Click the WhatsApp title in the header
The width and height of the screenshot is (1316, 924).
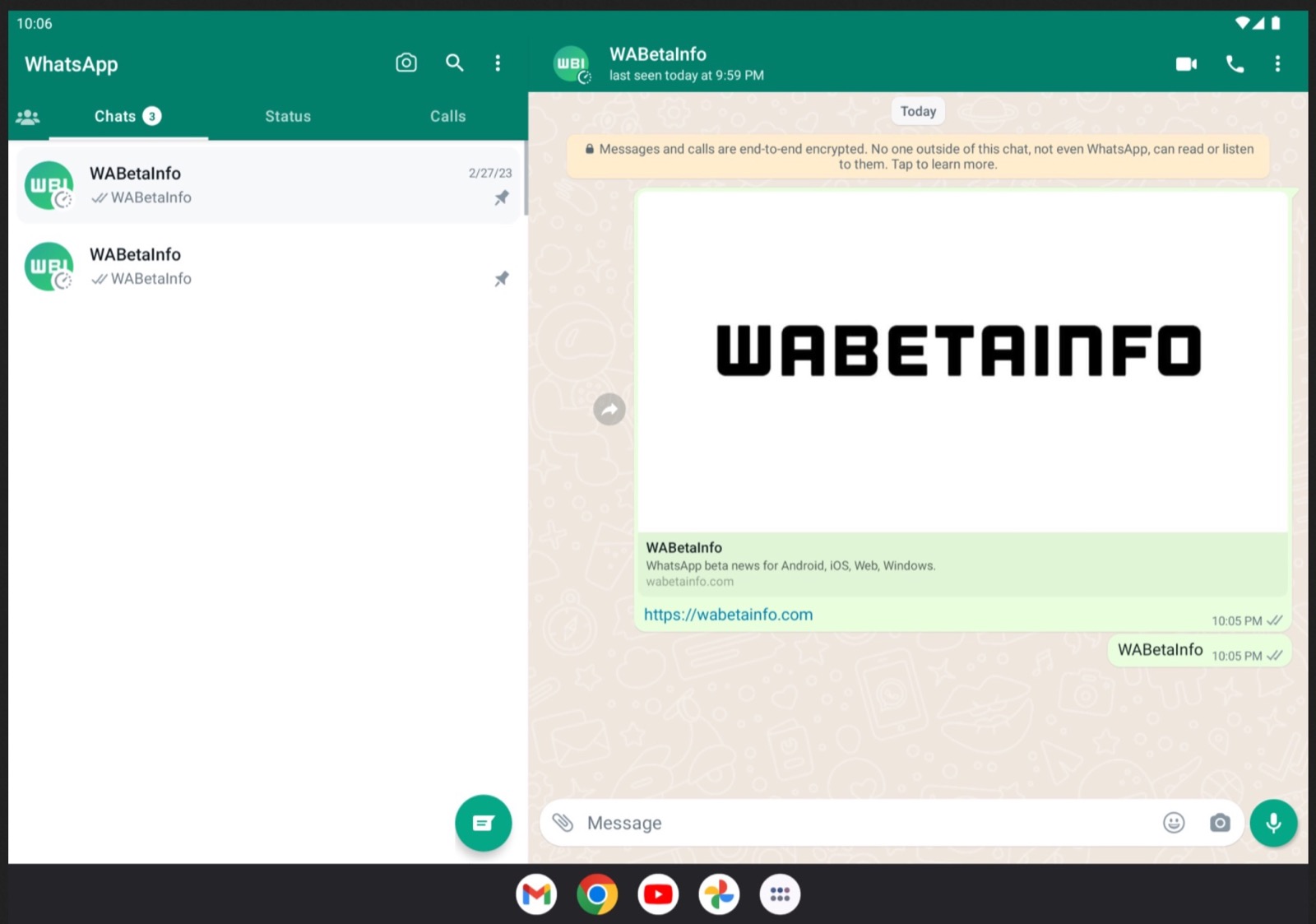[x=72, y=64]
